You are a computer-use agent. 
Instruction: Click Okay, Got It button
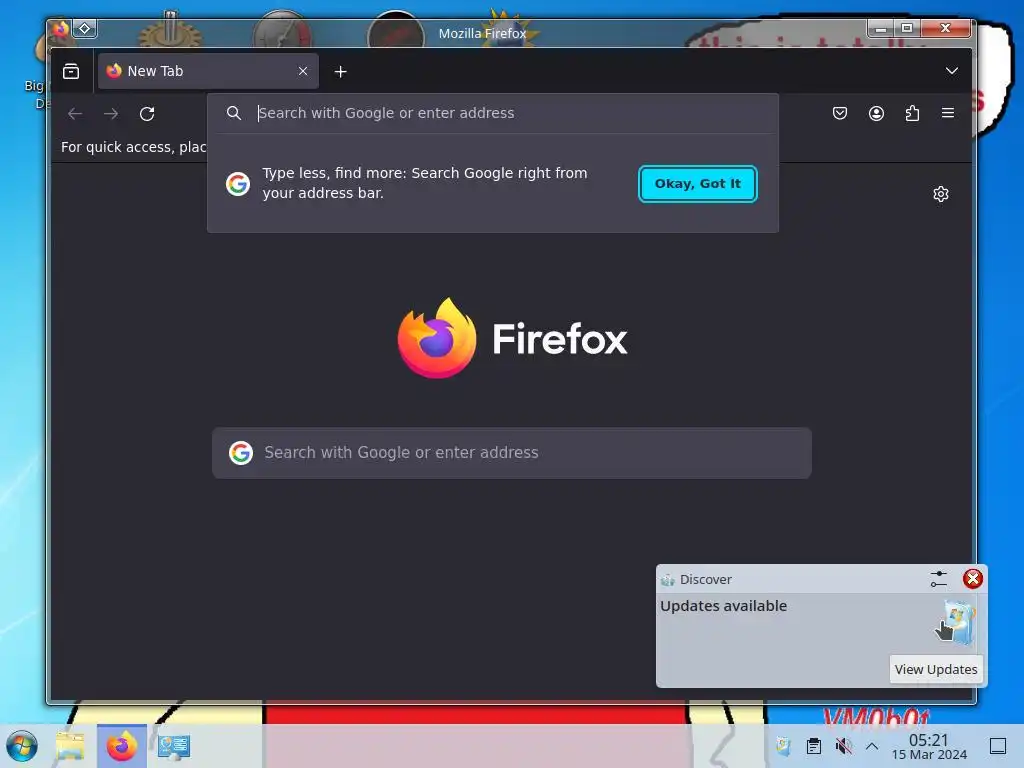click(697, 184)
